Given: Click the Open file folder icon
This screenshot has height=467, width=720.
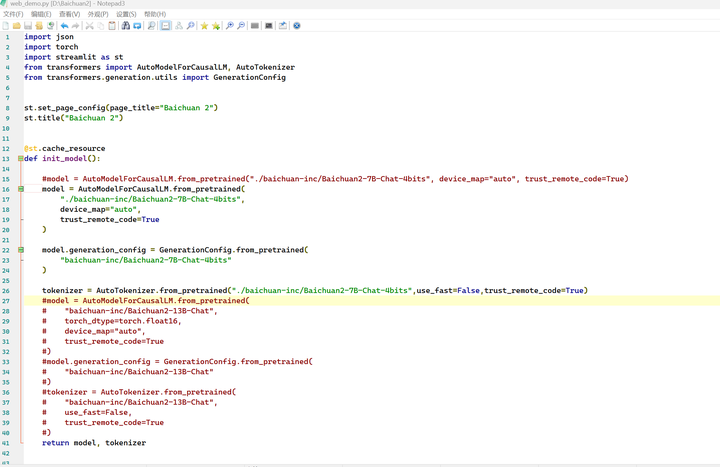Looking at the screenshot, I should pyautogui.click(x=17, y=26).
